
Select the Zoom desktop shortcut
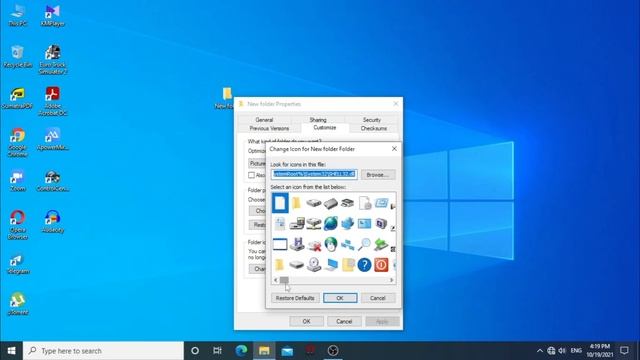[x=17, y=180]
